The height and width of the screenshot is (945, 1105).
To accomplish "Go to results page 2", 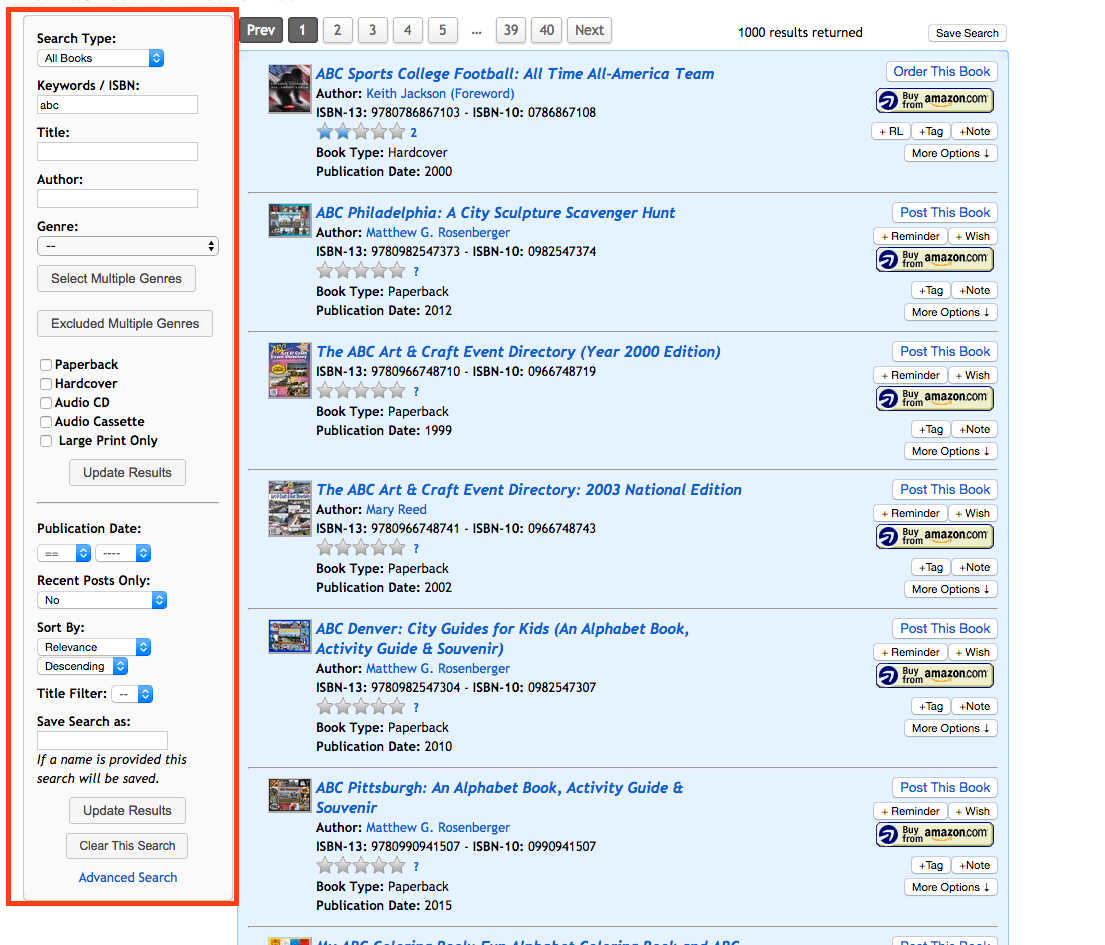I will (x=337, y=30).
